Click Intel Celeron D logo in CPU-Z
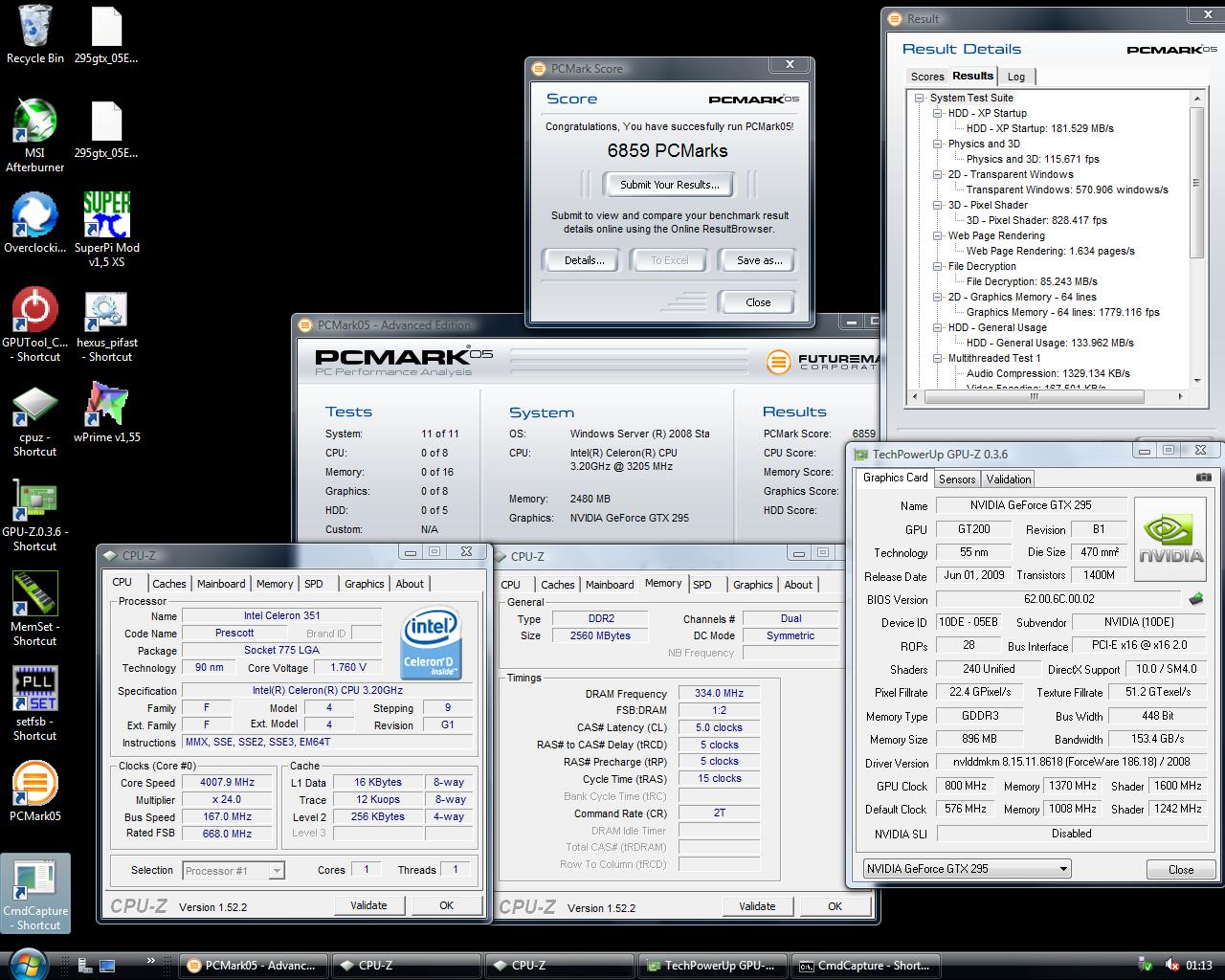Screen dimensions: 1225x980 pyautogui.click(x=431, y=643)
